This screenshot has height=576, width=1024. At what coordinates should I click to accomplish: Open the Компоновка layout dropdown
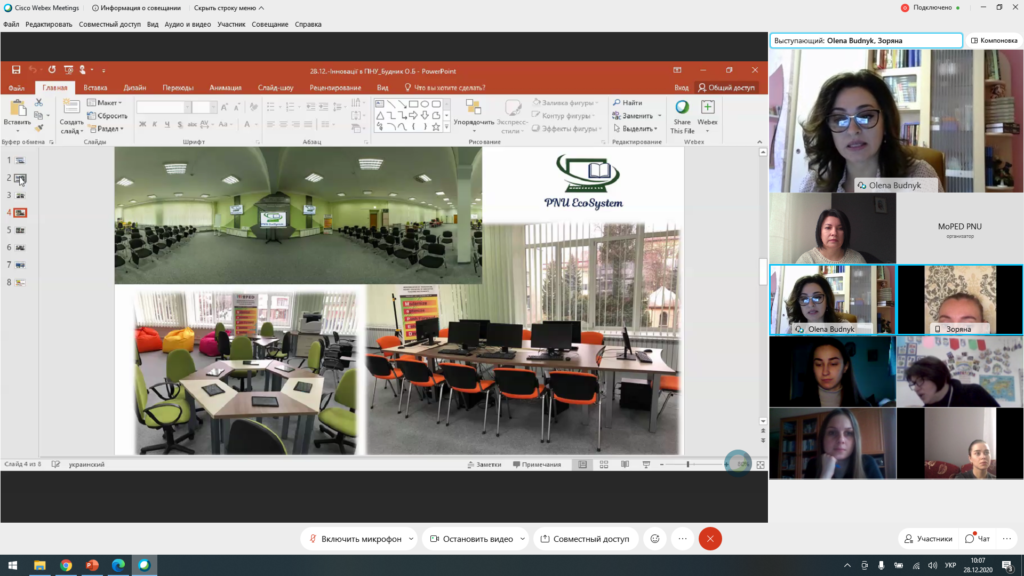993,41
